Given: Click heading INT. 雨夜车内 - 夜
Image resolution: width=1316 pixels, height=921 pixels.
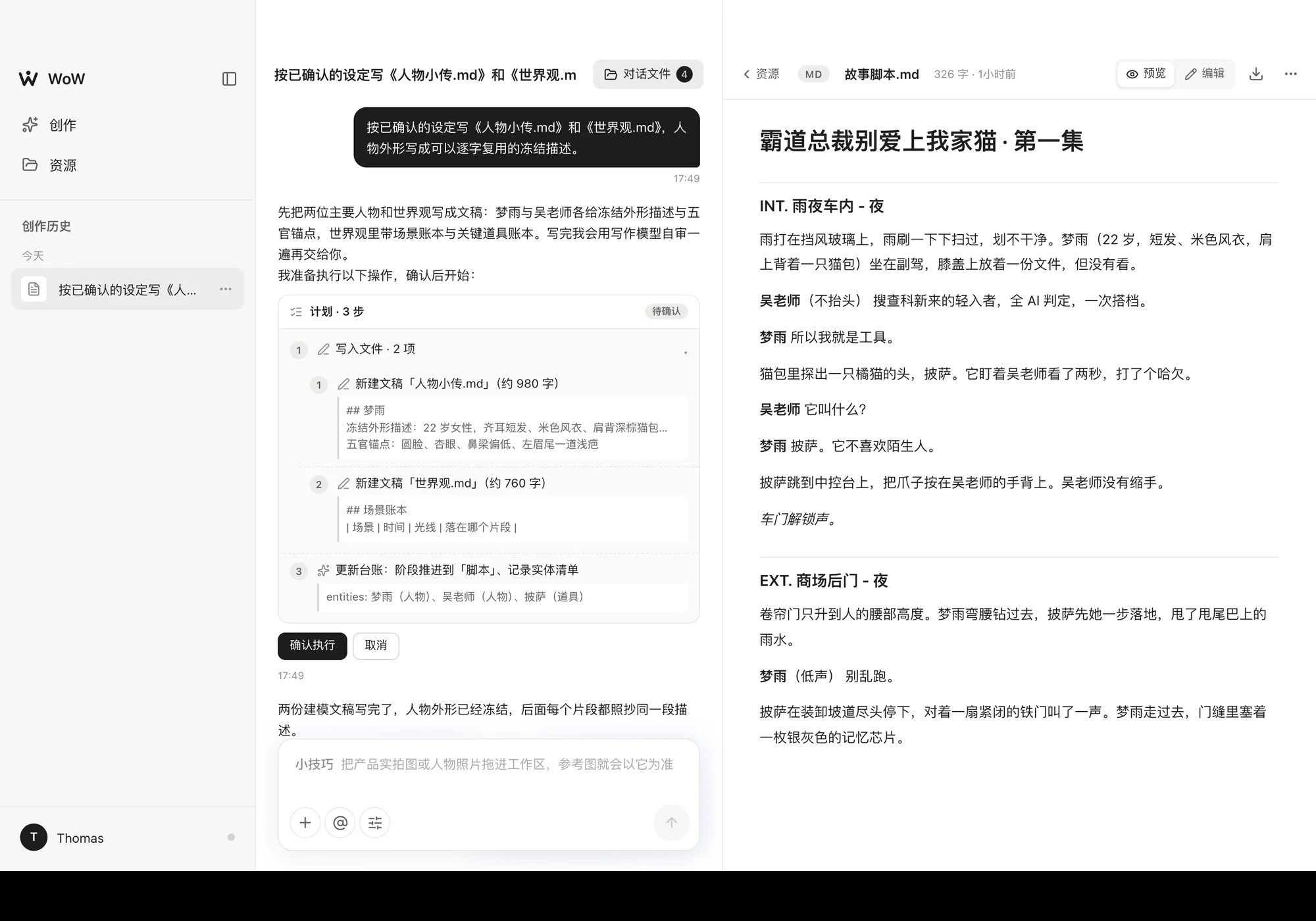Looking at the screenshot, I should (822, 207).
